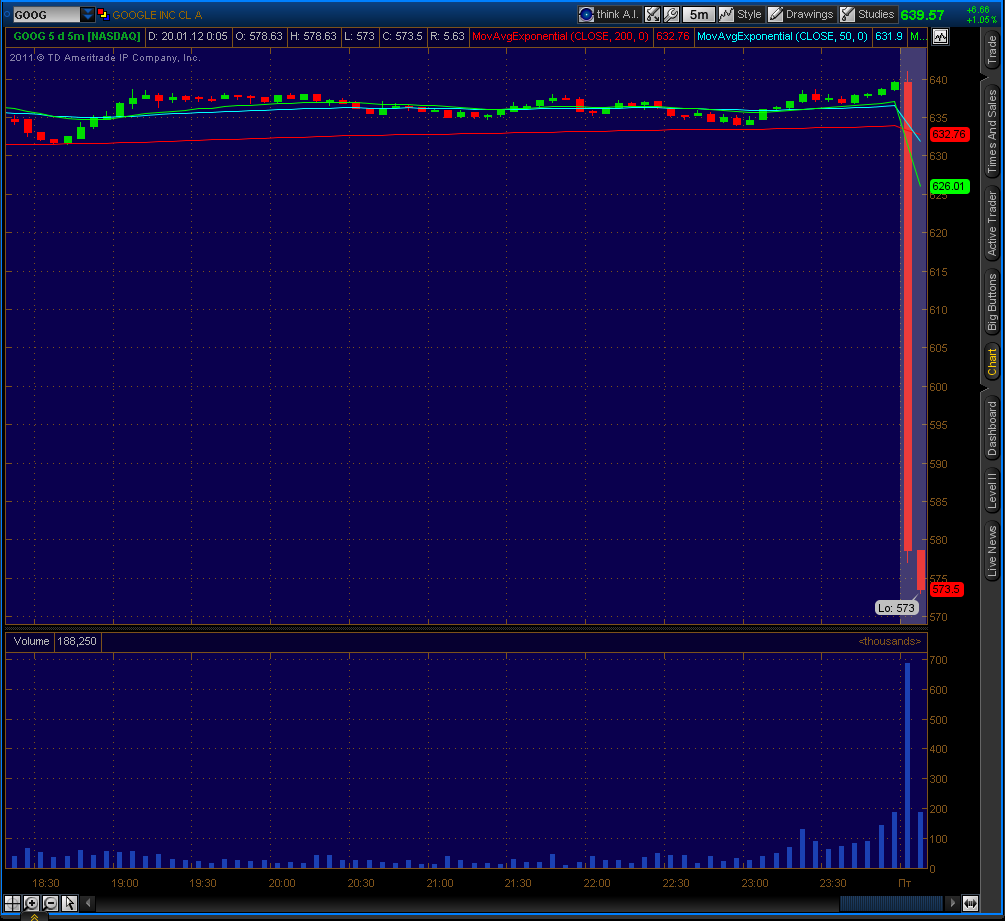This screenshot has width=1005, height=921.
Task: Click the Volume label in the lower panel
Action: tap(31, 642)
